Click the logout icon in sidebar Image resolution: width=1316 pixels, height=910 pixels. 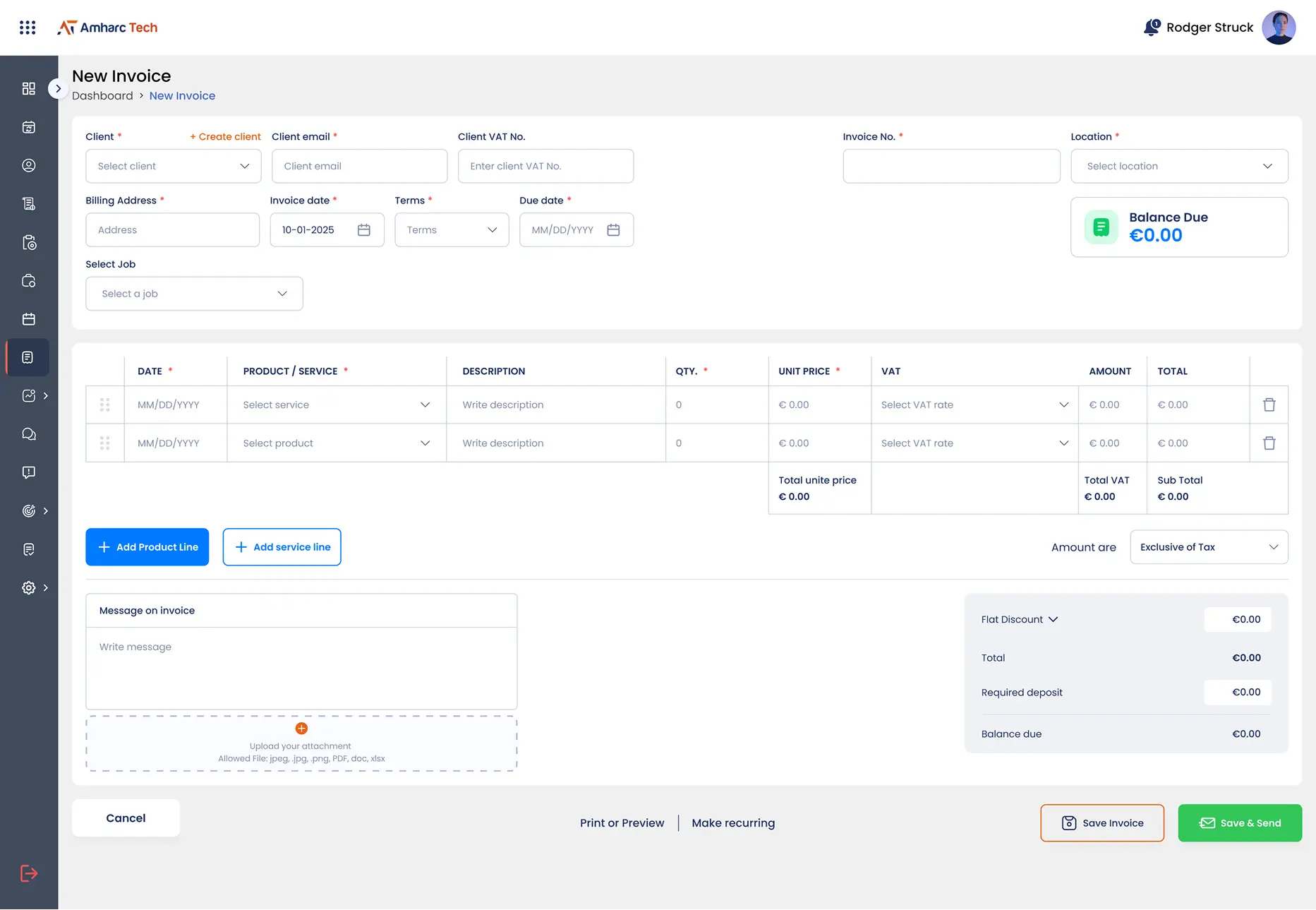29,873
